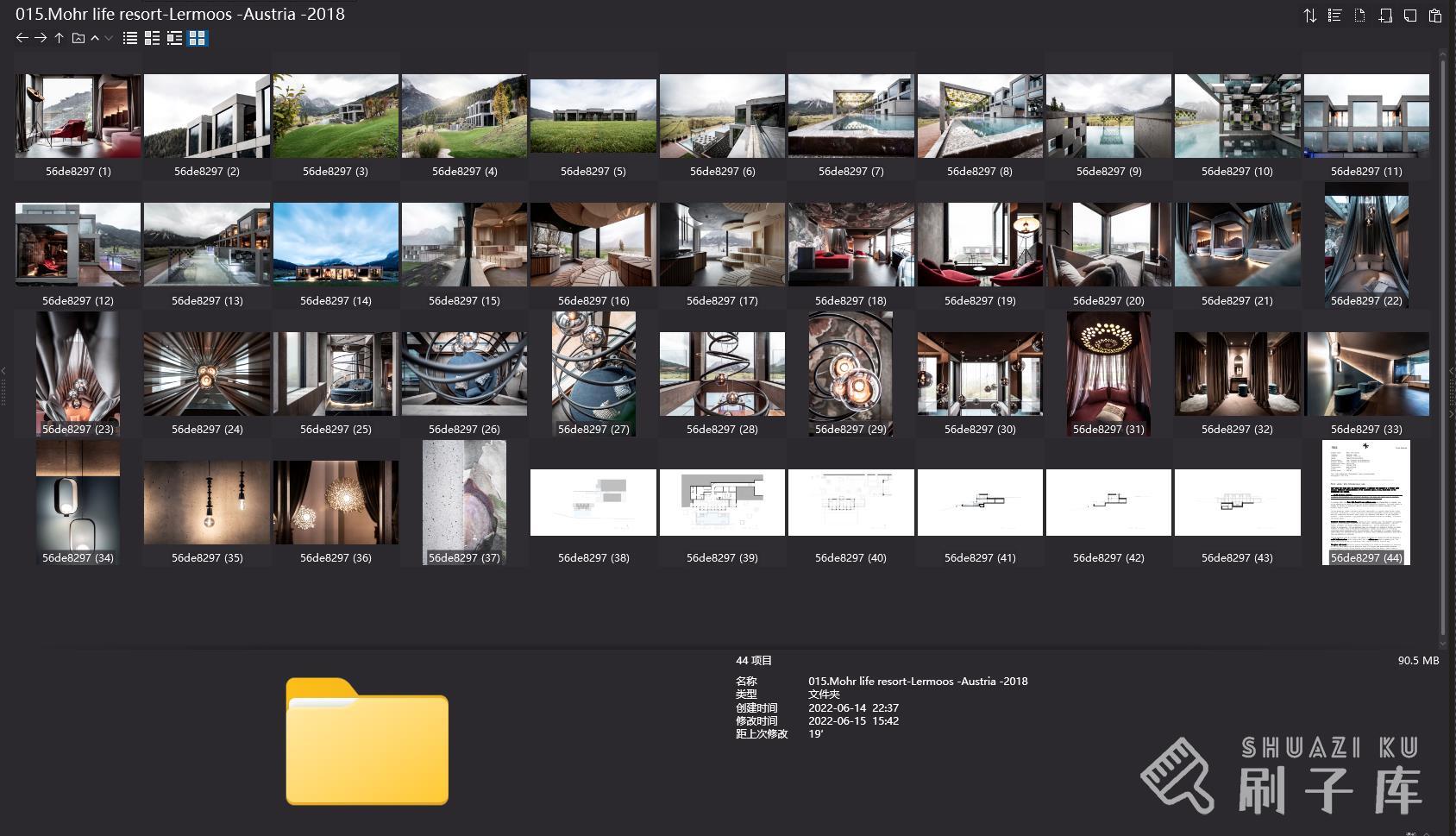This screenshot has height=836, width=1456.
Task: Click the dotted page new file icon
Action: click(x=1359, y=16)
